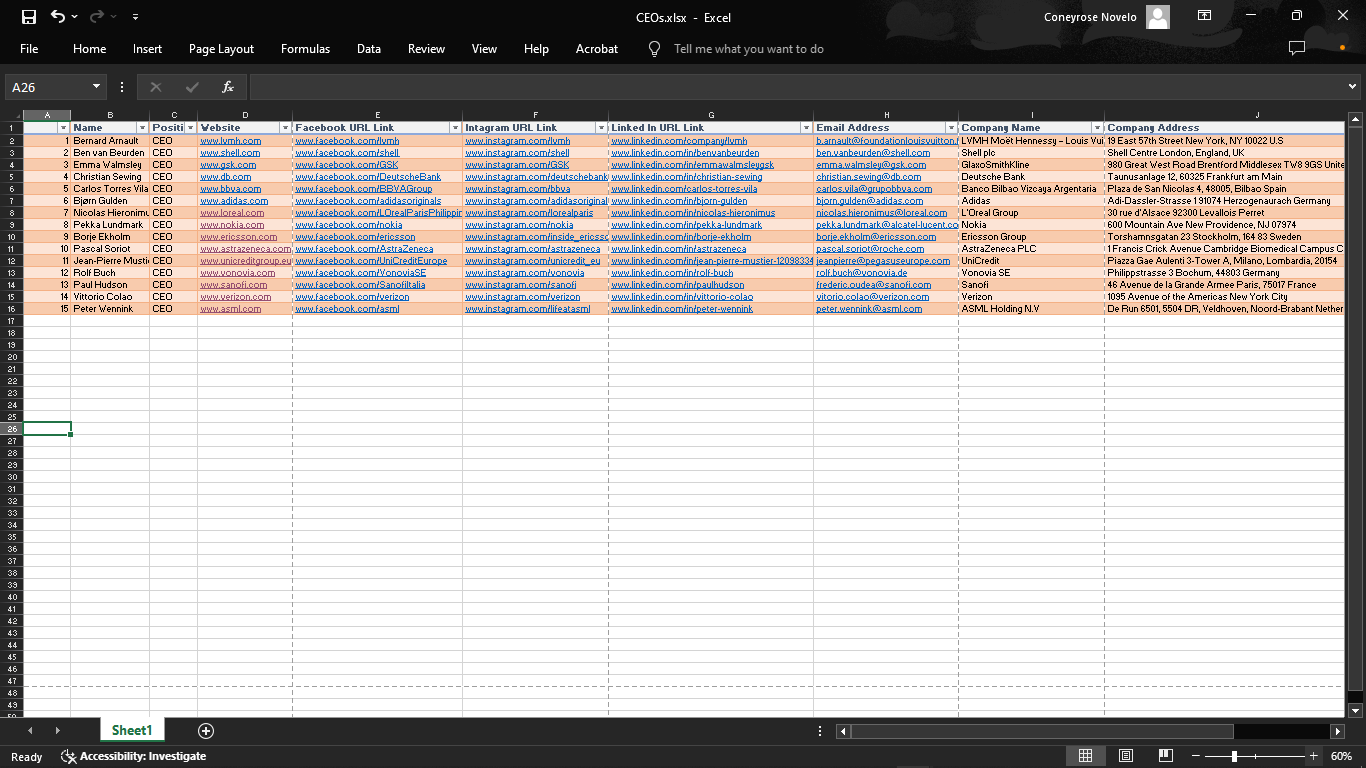Select the cell containing Bernard Arnault
Screen dimensions: 1366x768
tap(110, 141)
